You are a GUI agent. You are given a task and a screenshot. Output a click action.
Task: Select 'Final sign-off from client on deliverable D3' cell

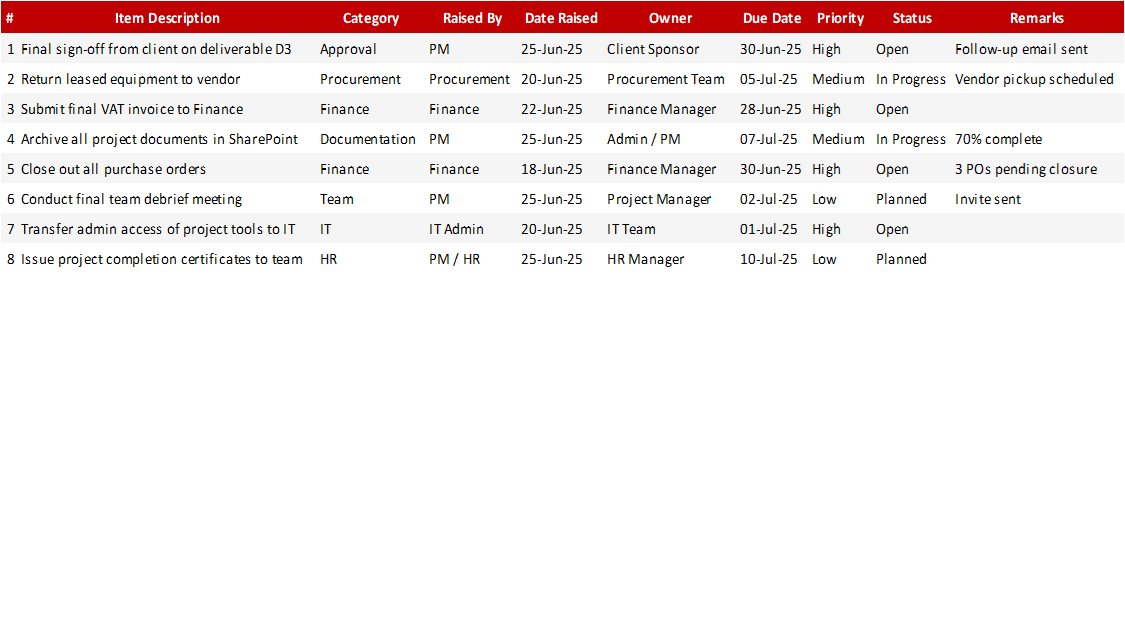pos(156,50)
